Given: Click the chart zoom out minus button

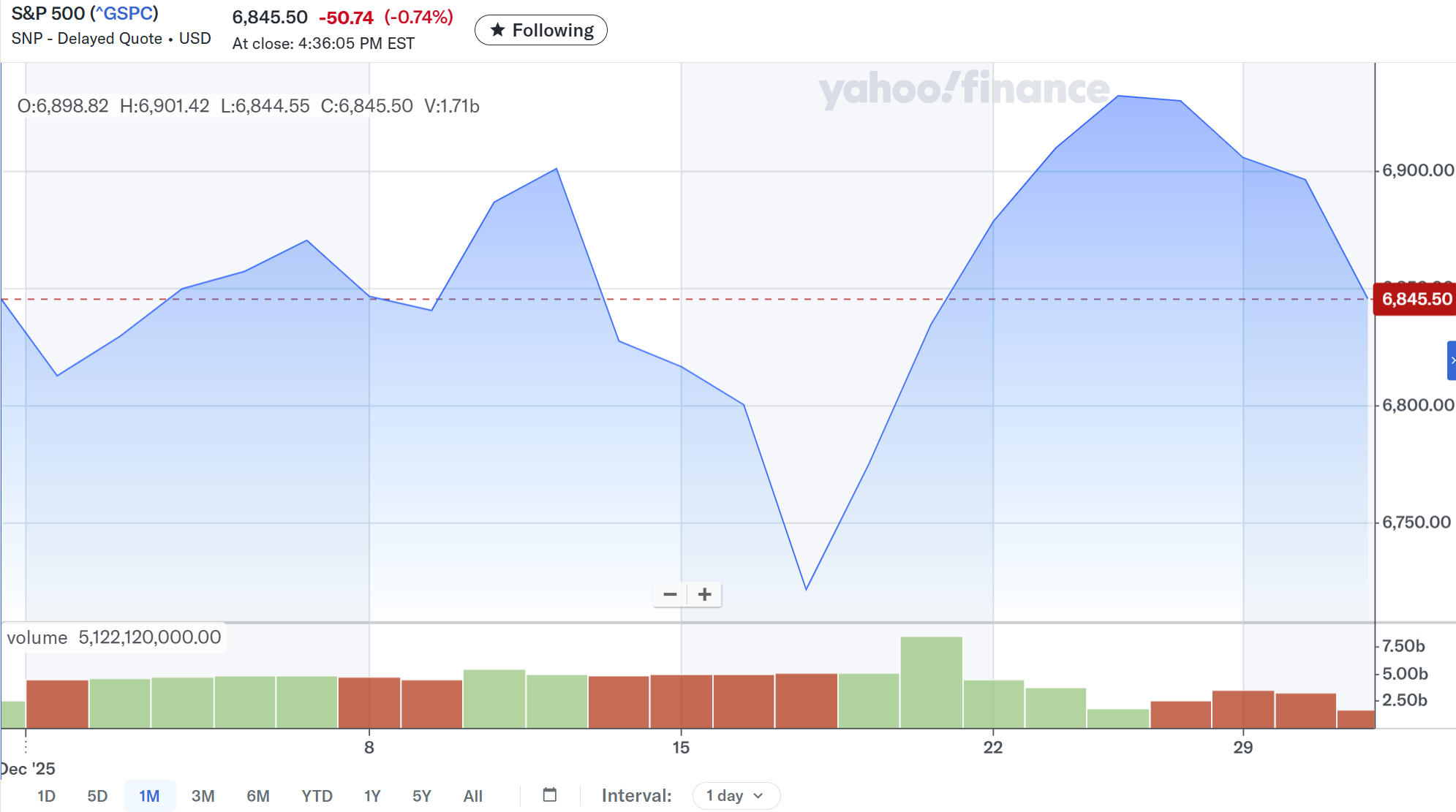Looking at the screenshot, I should [x=670, y=595].
